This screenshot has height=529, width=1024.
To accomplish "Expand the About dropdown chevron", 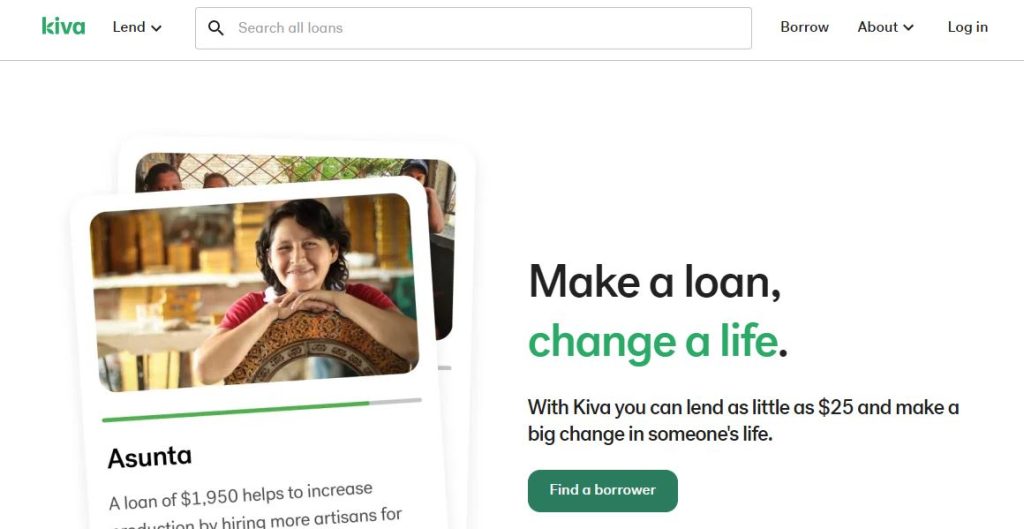I will pyautogui.click(x=908, y=27).
